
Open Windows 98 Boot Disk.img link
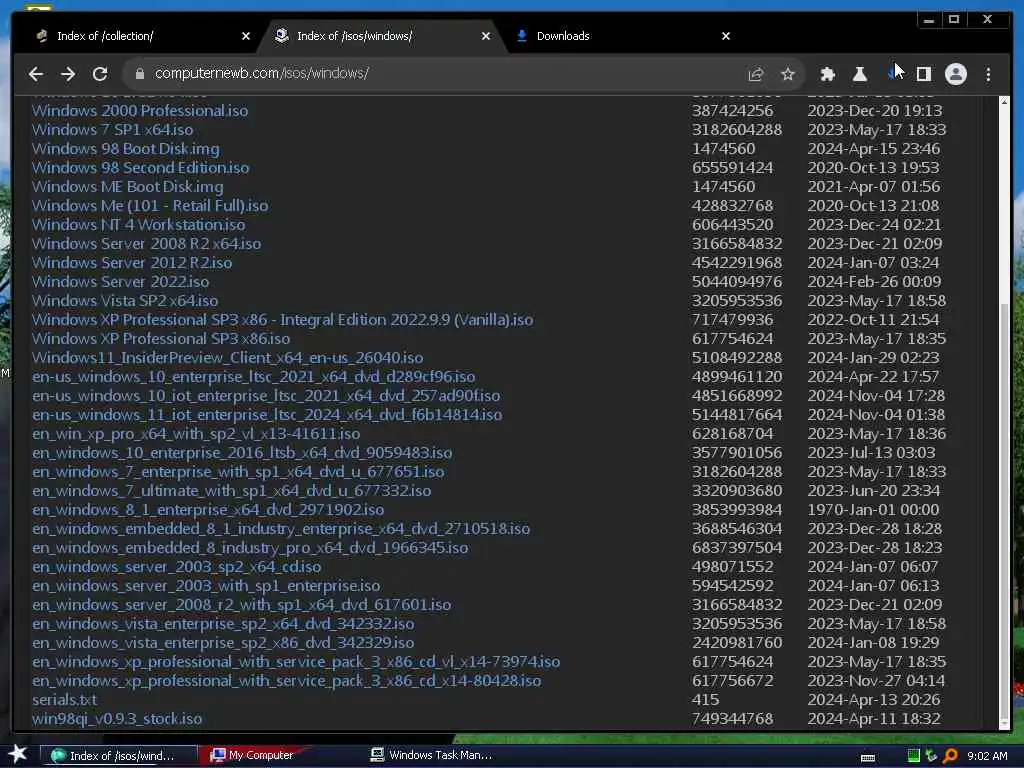pos(125,148)
